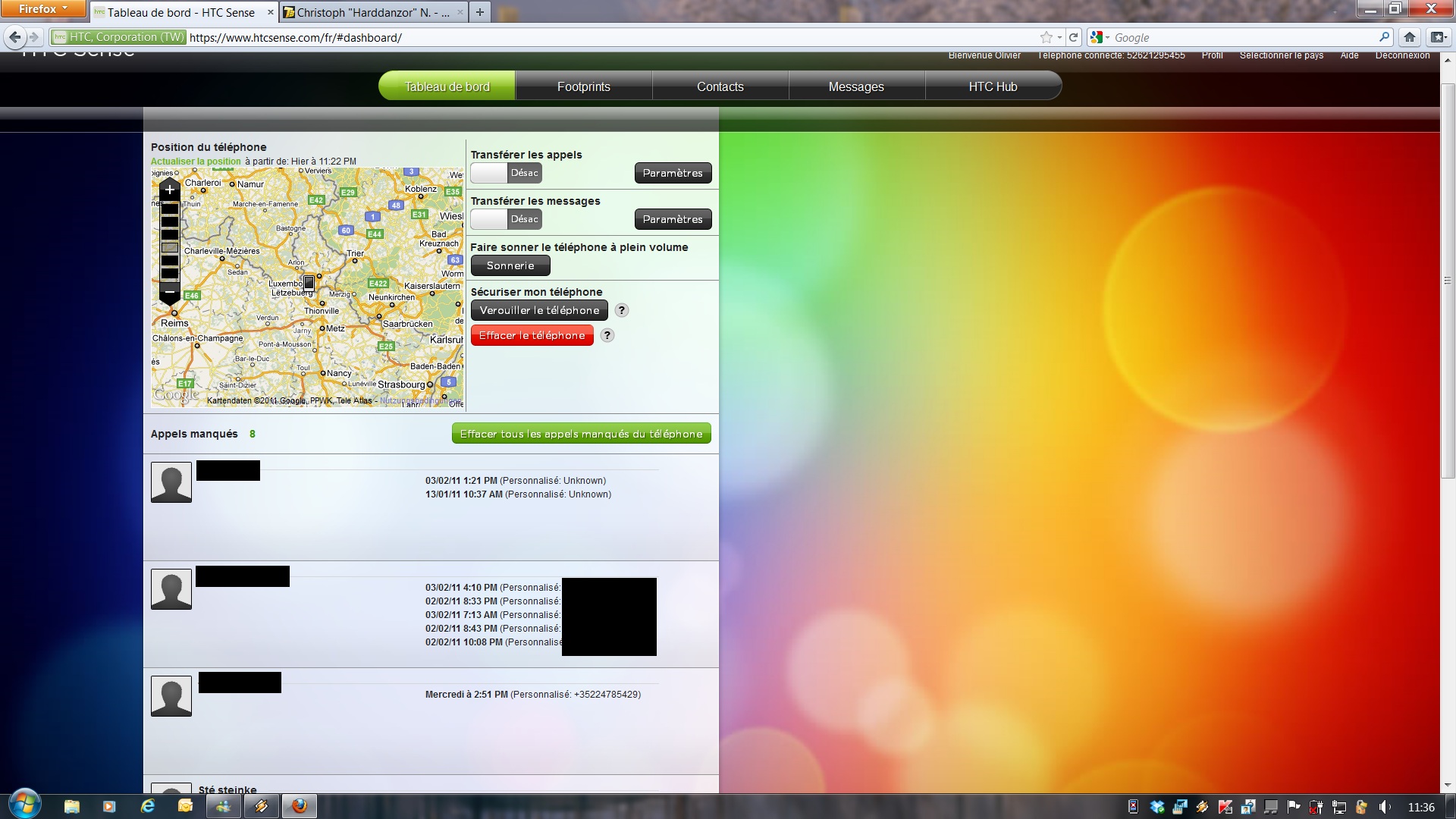
Task: Open Internet Explorer from the taskbar
Action: (148, 806)
